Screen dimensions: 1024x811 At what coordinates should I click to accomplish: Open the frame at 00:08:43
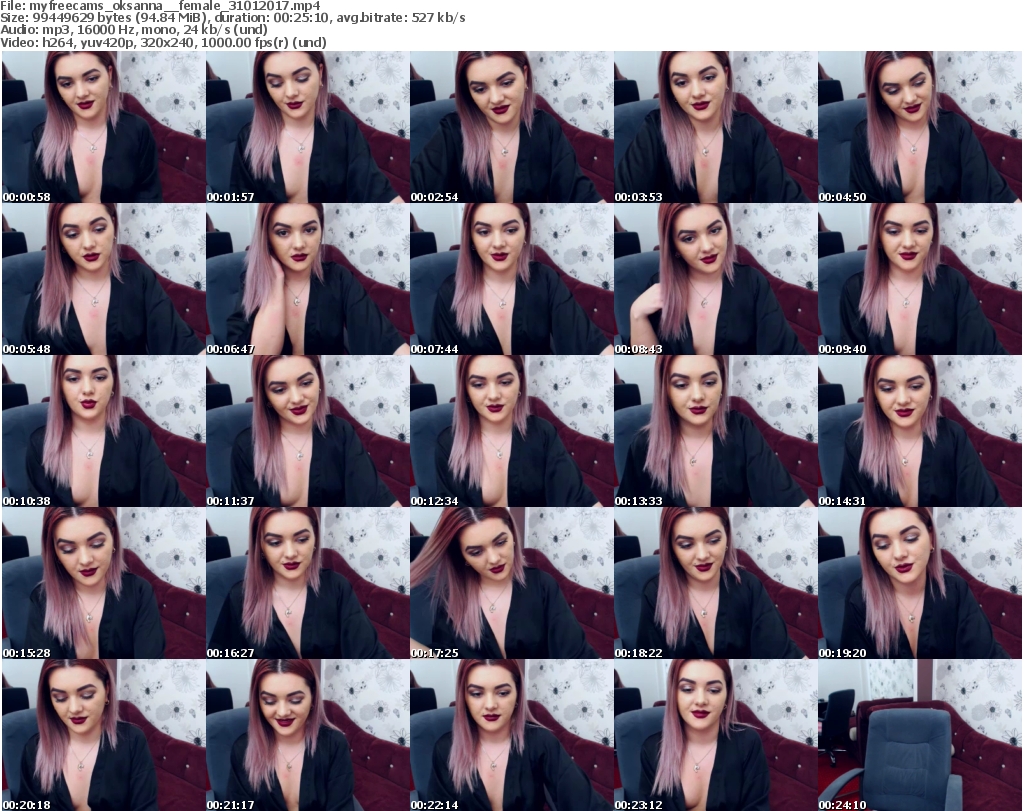click(x=716, y=279)
